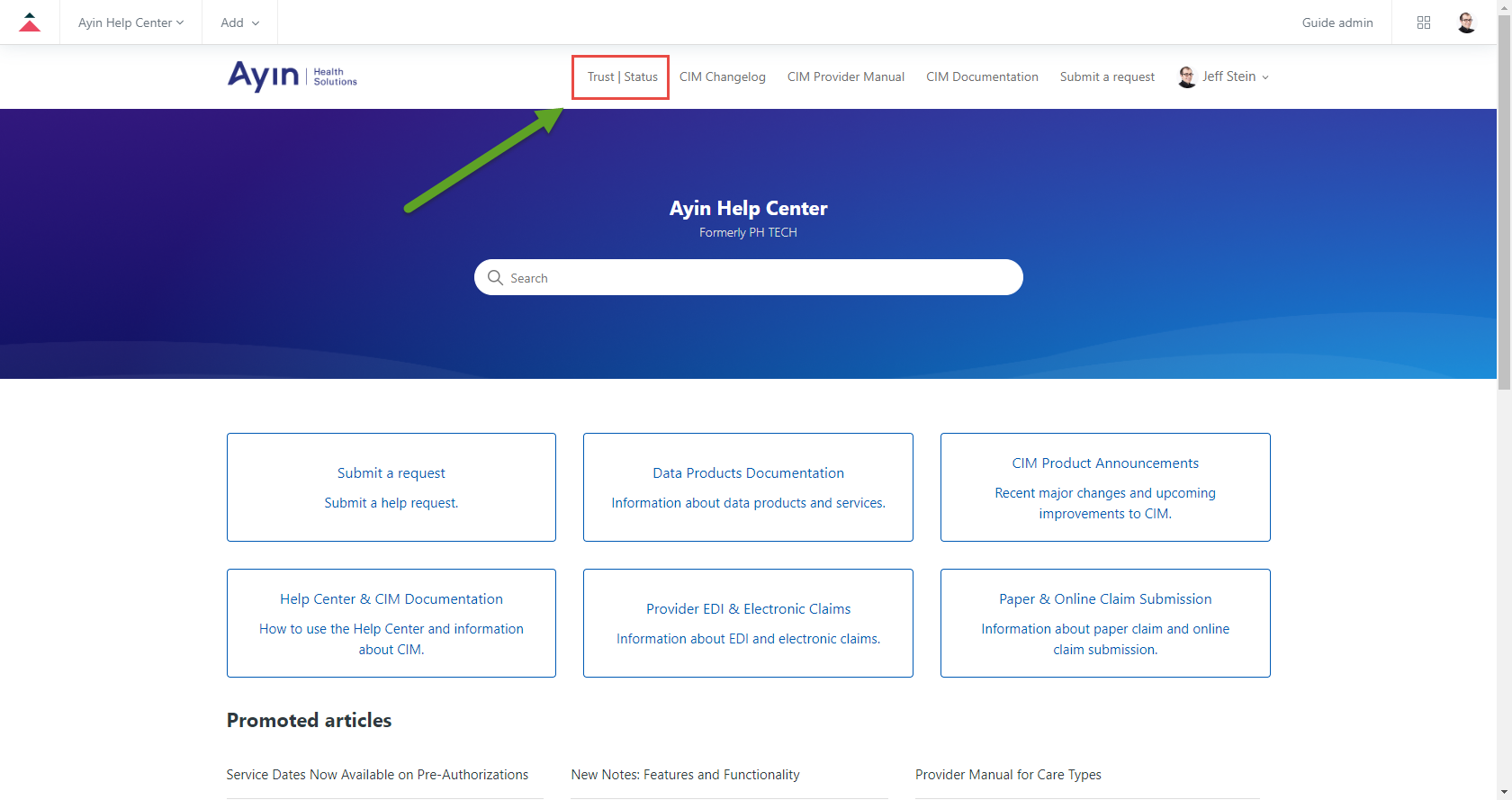The image size is (1512, 800).
Task: Open the Trust | Status nav link
Action: point(623,76)
